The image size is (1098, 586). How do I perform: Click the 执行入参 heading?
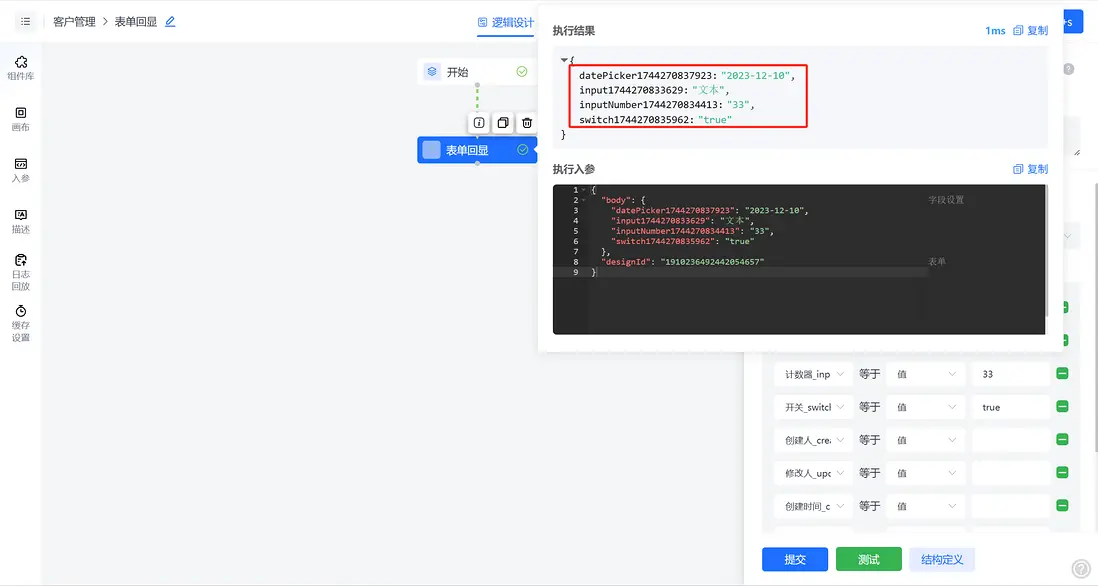coord(574,169)
